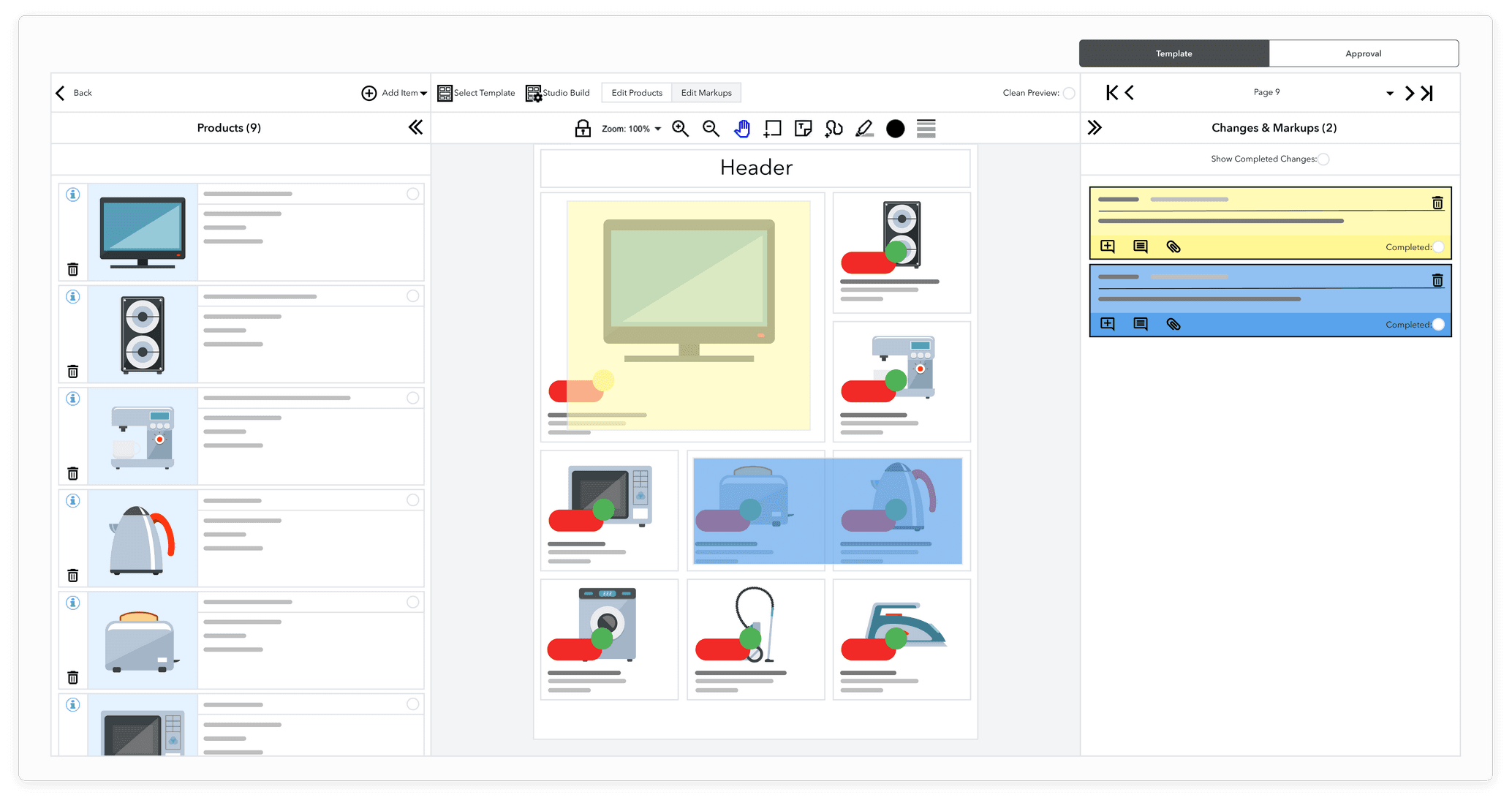This screenshot has height=803, width=1512.
Task: Click the zoom in magnifier
Action: coord(680,129)
